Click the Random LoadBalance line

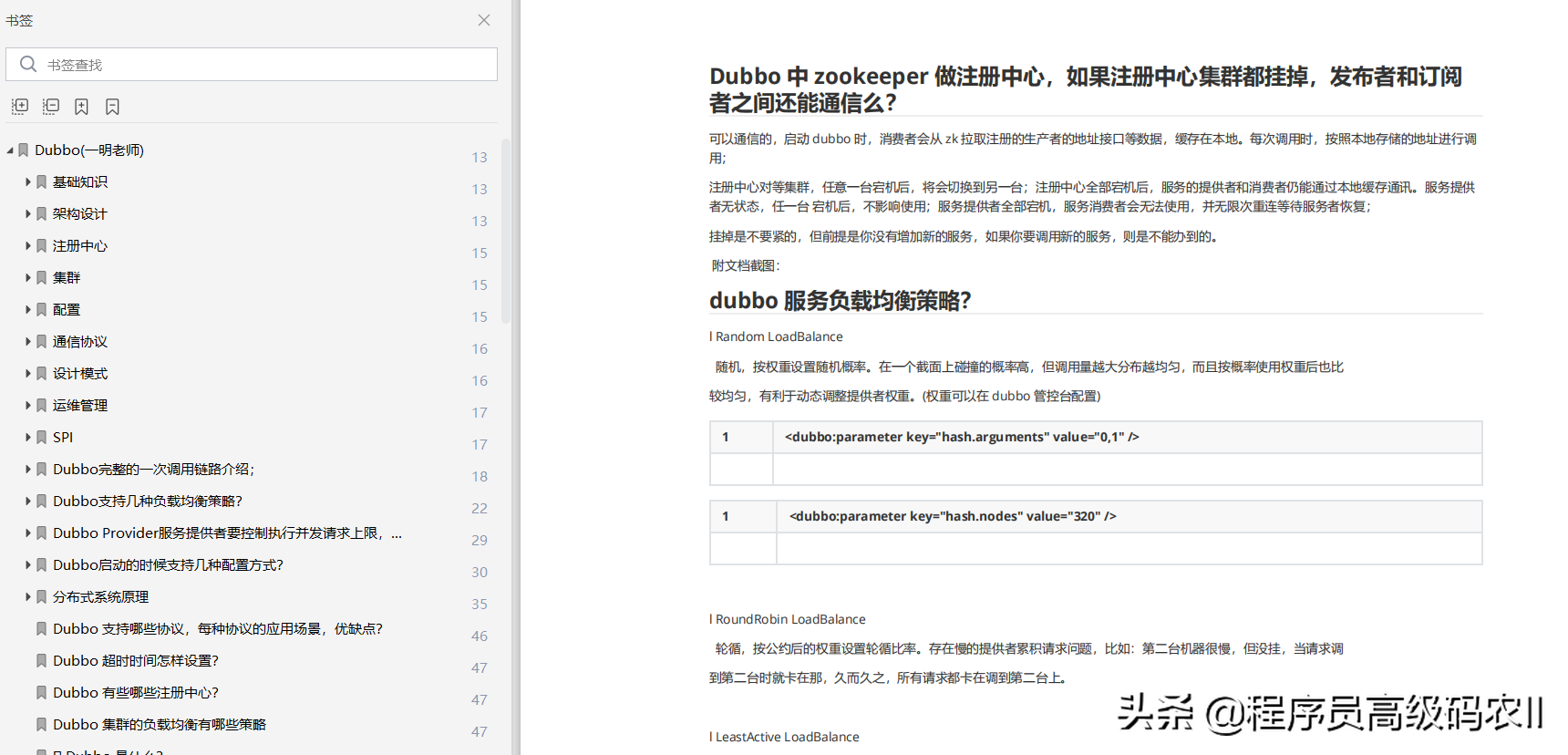pyautogui.click(x=776, y=337)
